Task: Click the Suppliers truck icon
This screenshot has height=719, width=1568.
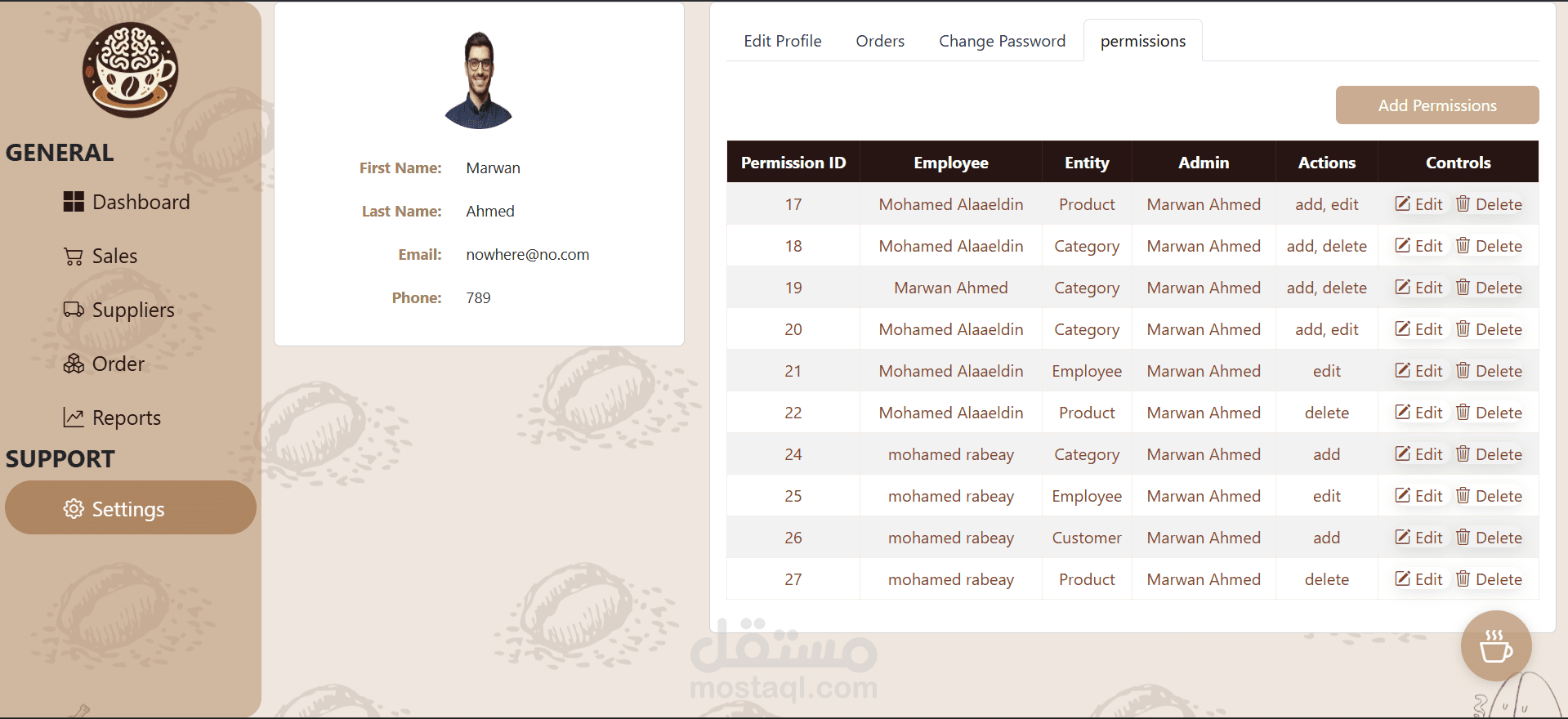Action: (74, 310)
